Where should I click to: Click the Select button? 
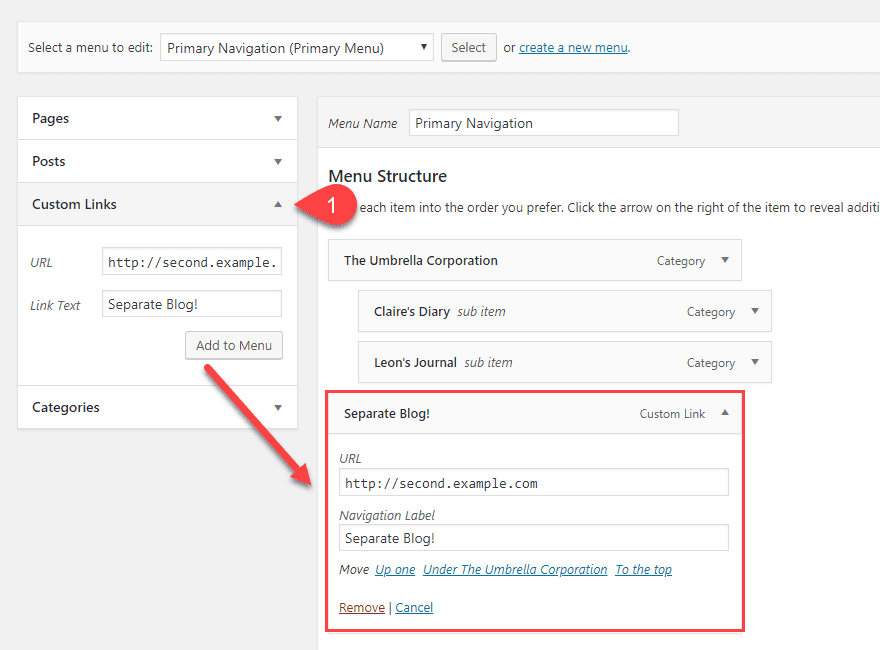tap(468, 47)
